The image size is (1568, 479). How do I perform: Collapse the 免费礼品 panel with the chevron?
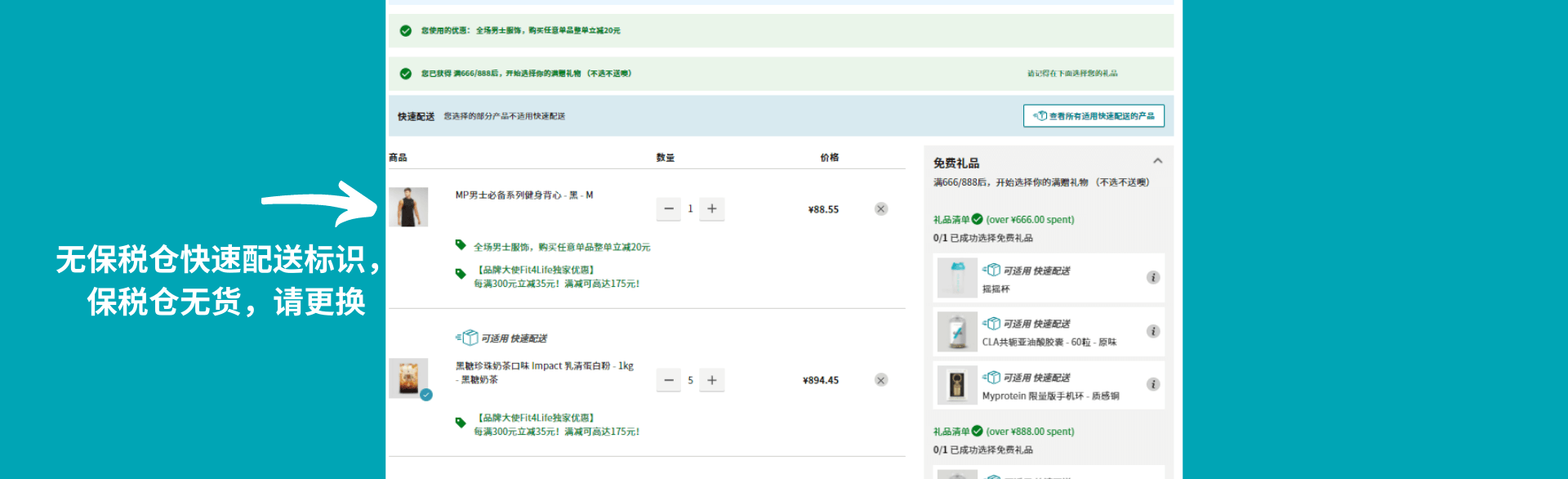click(1157, 161)
